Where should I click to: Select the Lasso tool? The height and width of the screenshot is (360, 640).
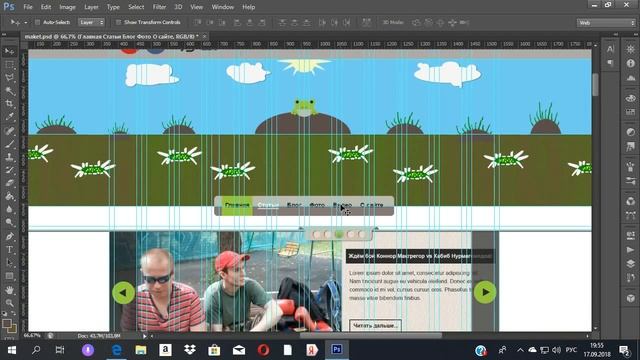click(10, 78)
